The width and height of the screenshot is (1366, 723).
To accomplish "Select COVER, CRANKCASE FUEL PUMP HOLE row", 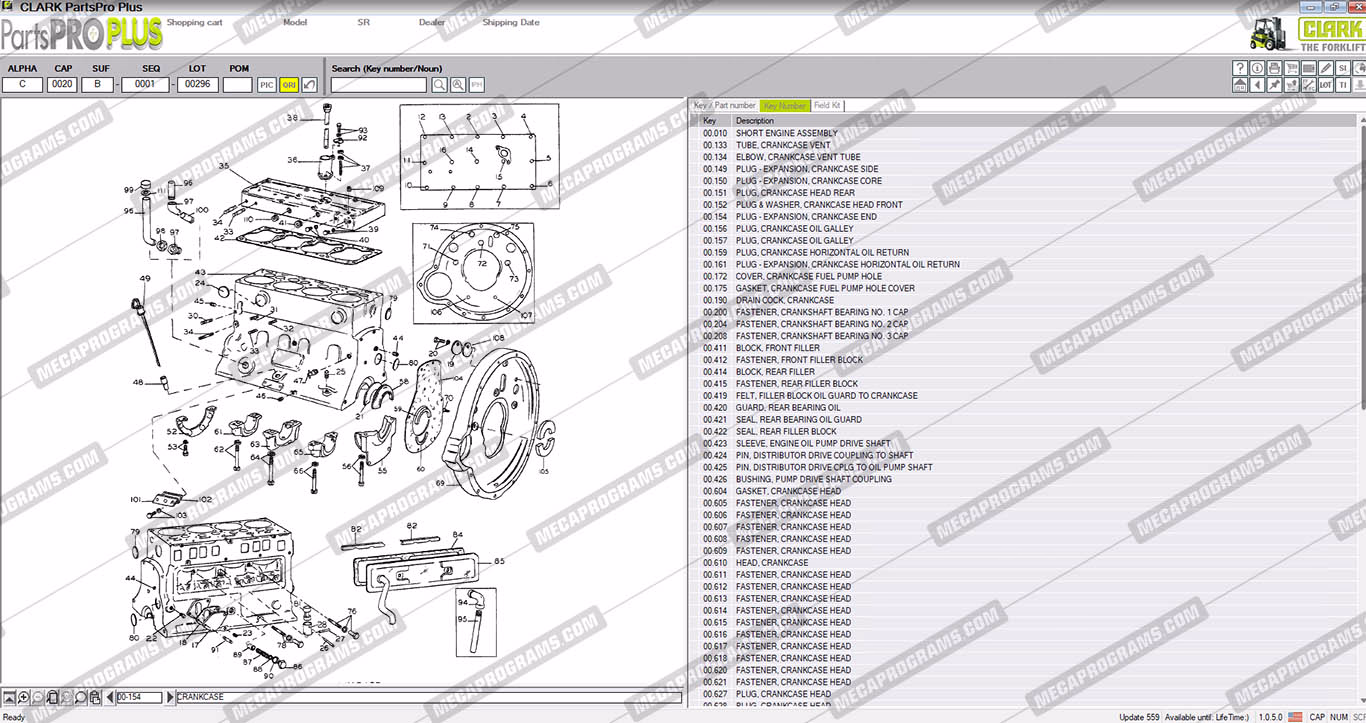I will point(1024,276).
